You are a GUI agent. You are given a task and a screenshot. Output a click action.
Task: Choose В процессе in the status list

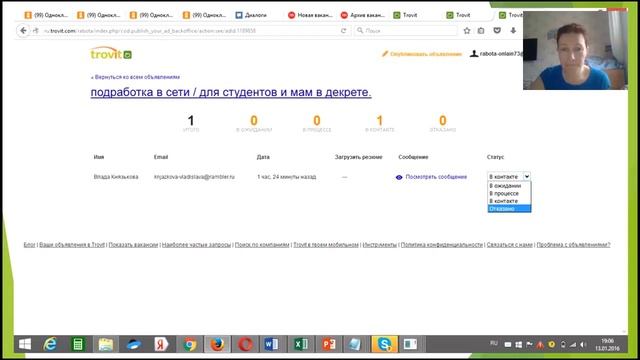[x=509, y=193]
